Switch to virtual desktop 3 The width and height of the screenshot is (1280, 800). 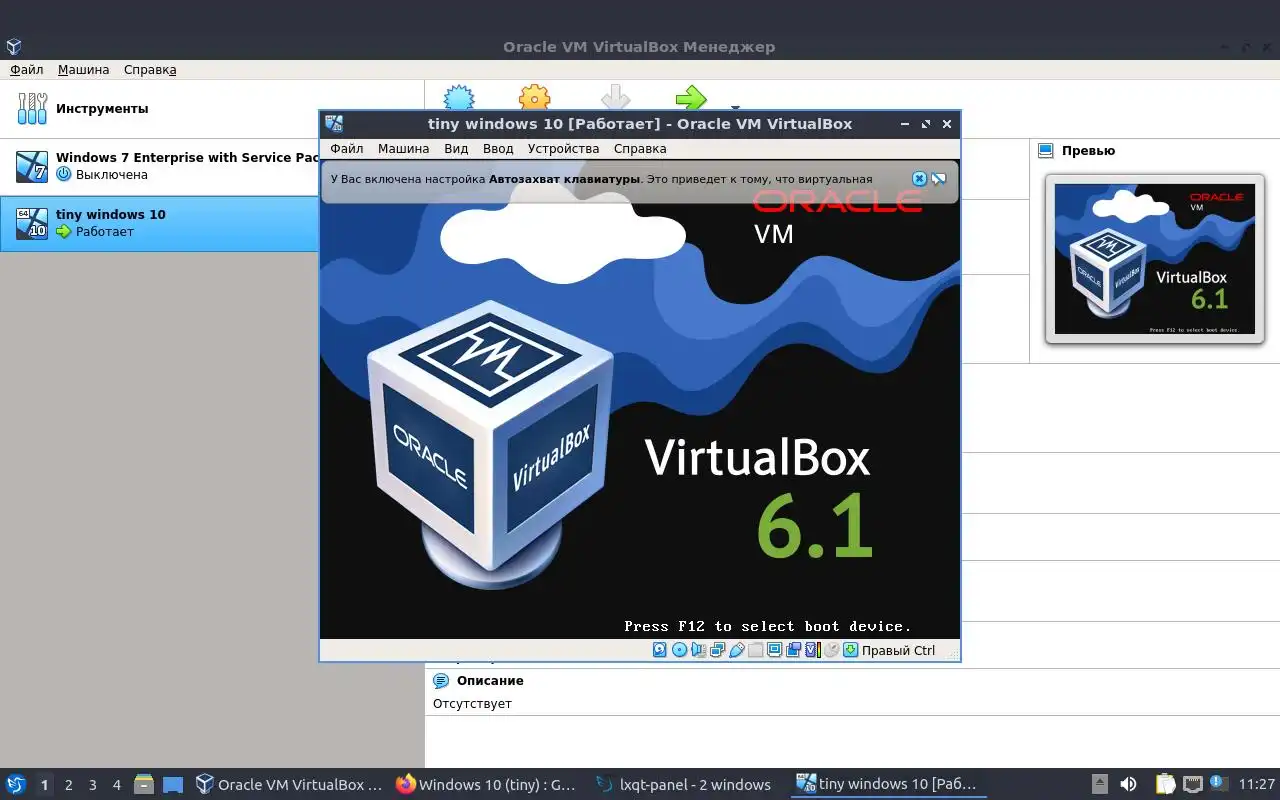(92, 785)
